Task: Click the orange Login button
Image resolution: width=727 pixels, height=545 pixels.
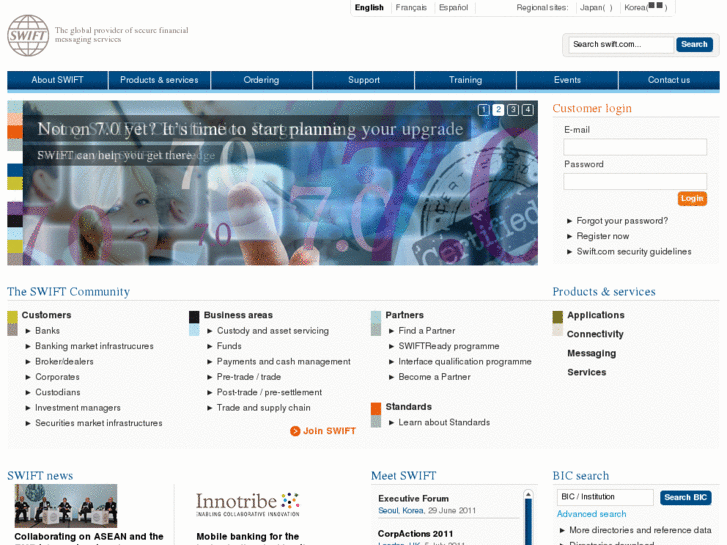Action: coord(692,199)
